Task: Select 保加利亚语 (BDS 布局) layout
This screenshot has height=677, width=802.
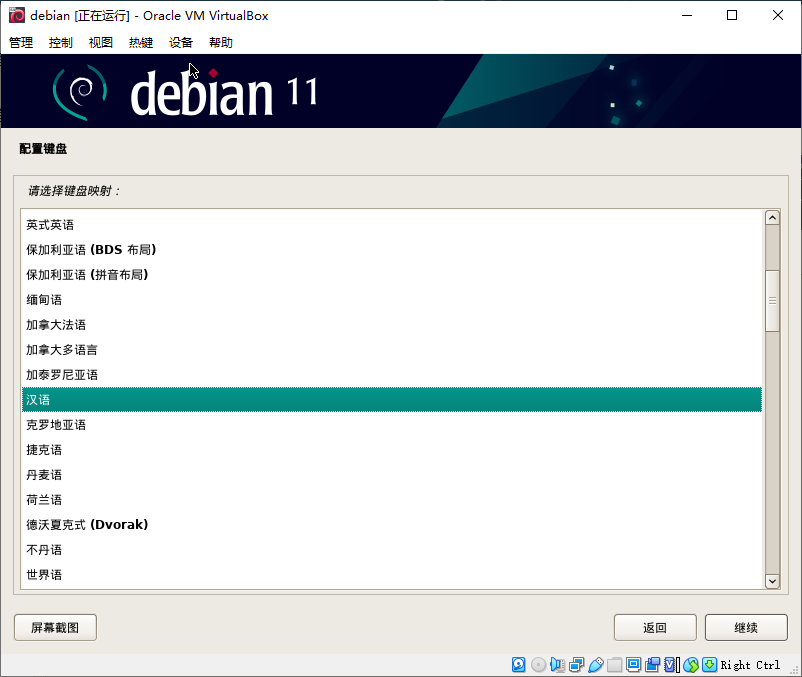Action: click(x=392, y=250)
